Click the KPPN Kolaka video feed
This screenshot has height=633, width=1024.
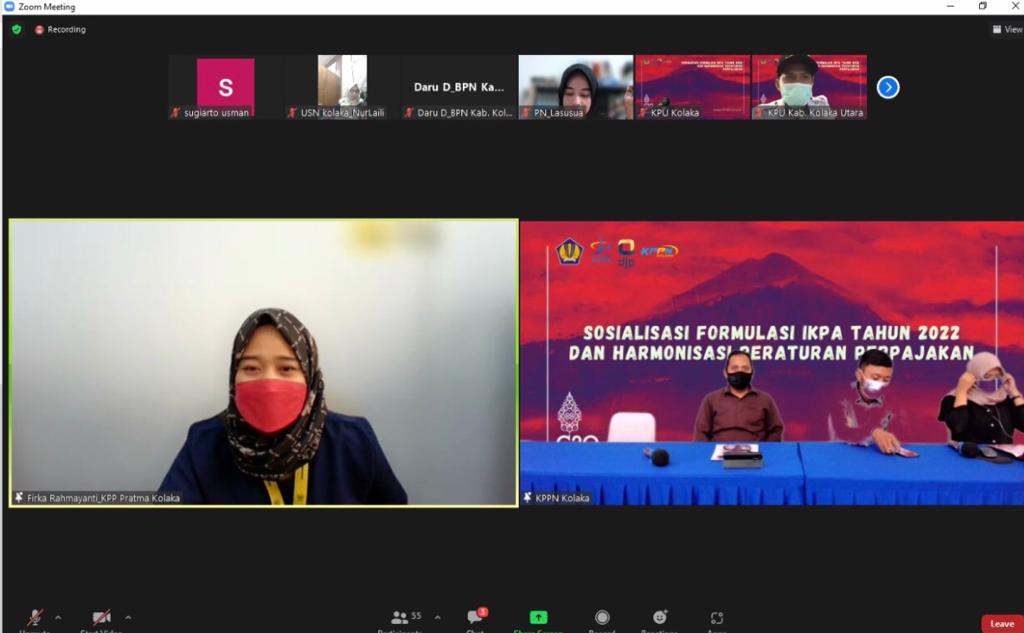tap(771, 362)
